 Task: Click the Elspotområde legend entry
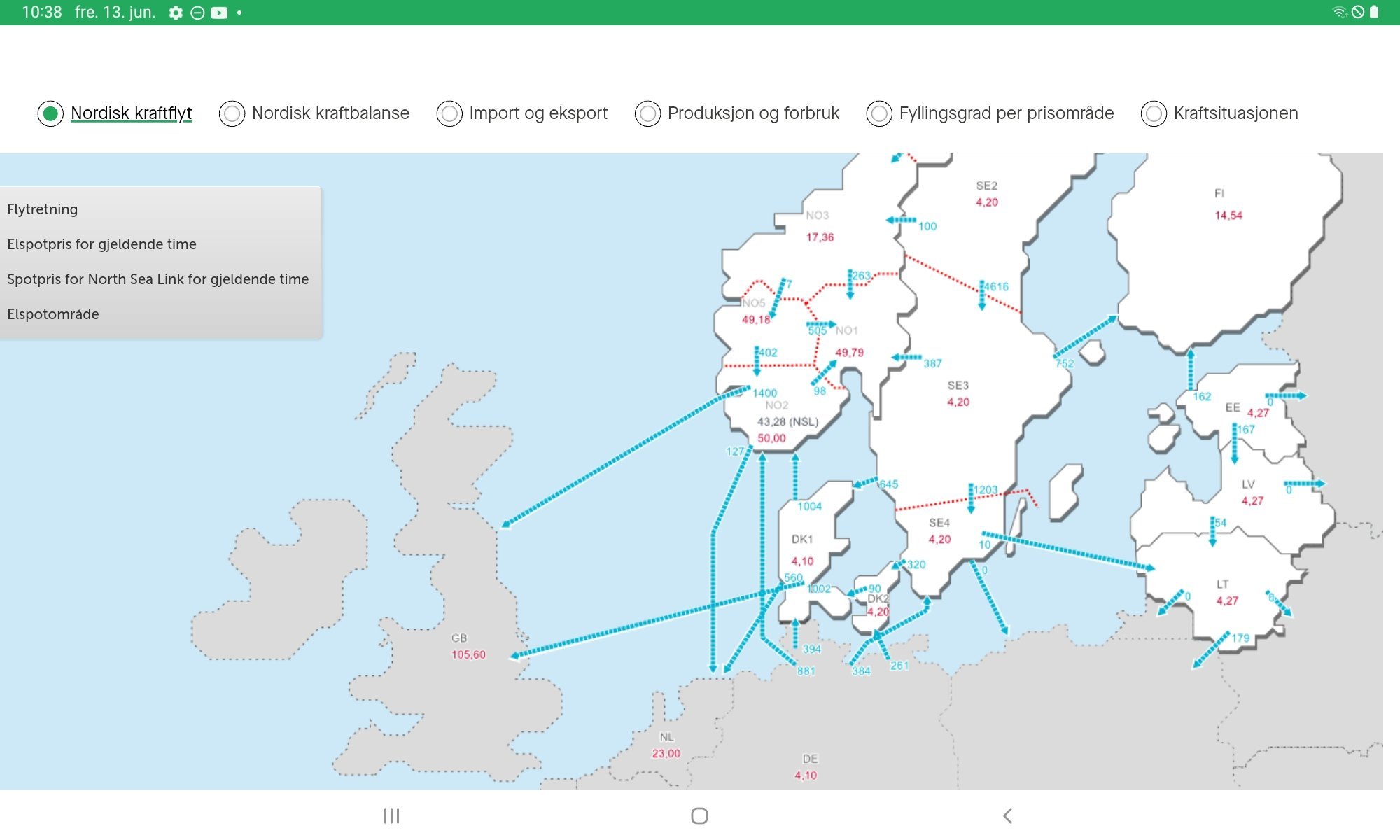53,314
